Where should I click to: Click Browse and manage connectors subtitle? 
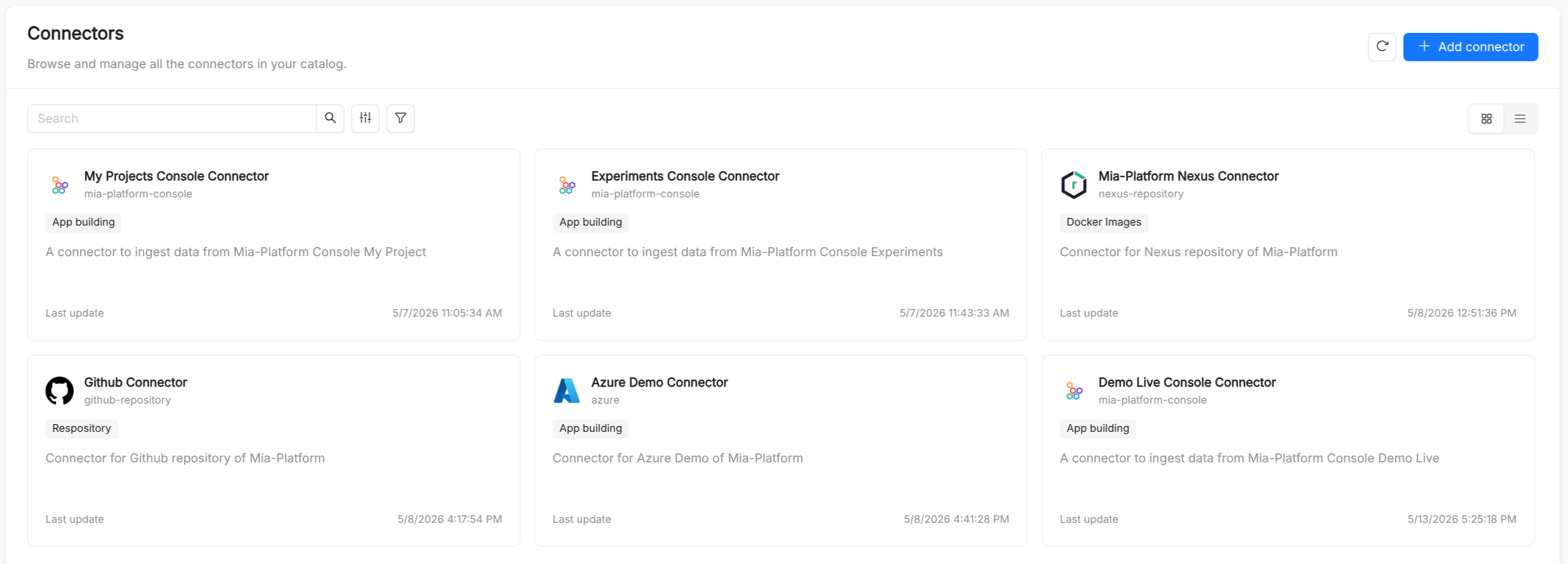click(x=187, y=64)
